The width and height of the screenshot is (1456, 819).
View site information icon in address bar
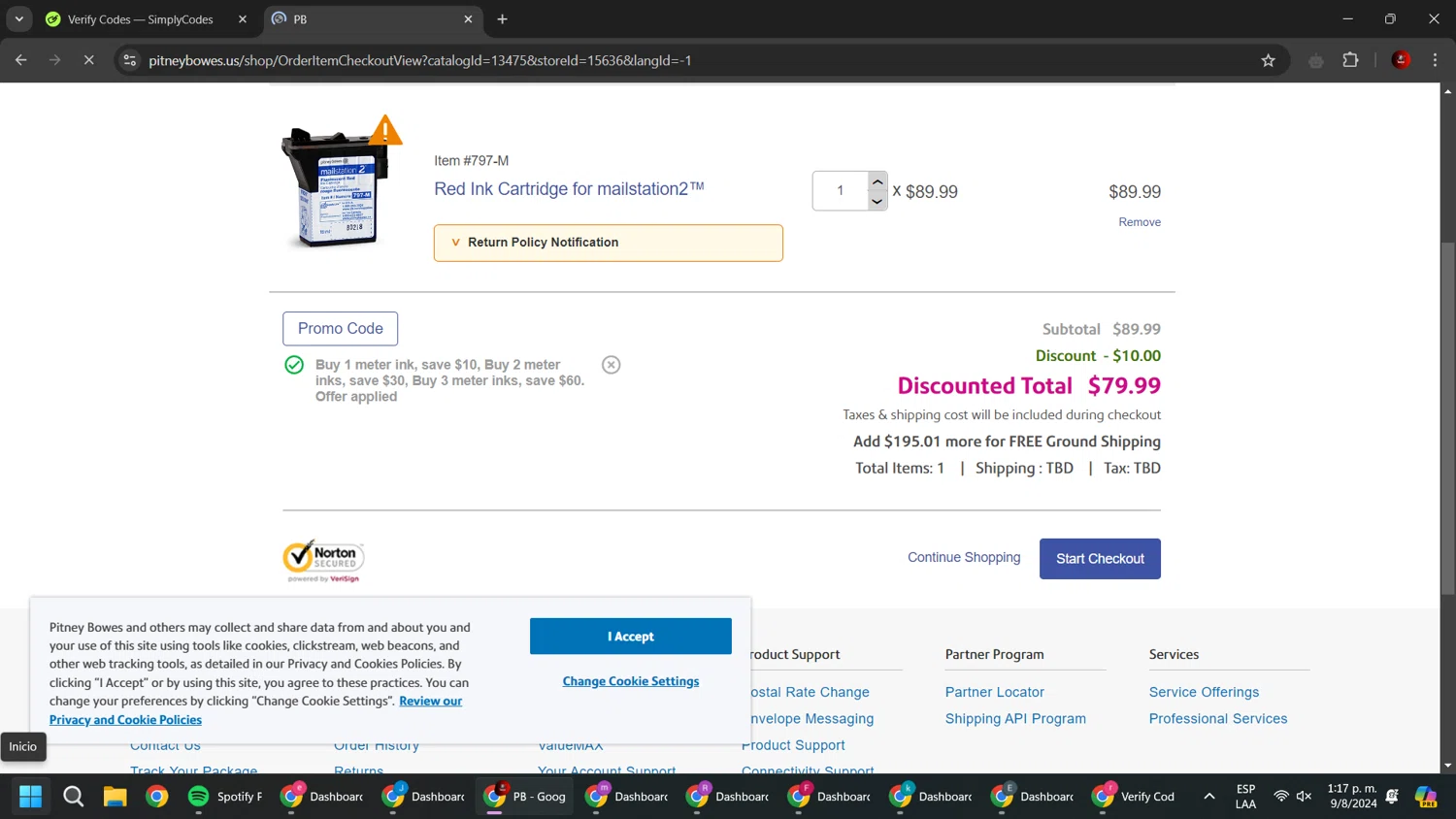tap(130, 60)
